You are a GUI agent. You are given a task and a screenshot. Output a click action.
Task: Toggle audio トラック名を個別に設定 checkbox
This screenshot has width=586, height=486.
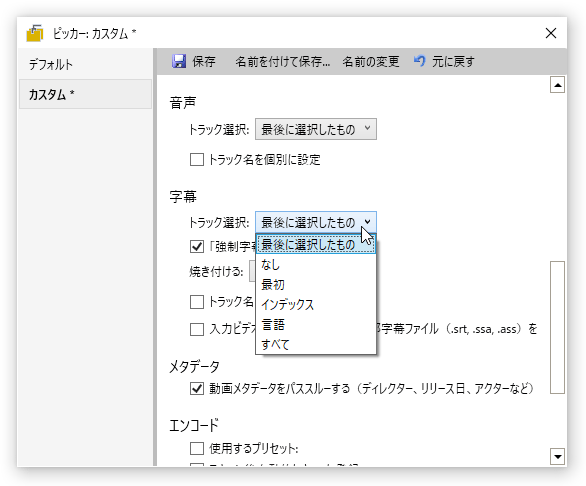197,160
